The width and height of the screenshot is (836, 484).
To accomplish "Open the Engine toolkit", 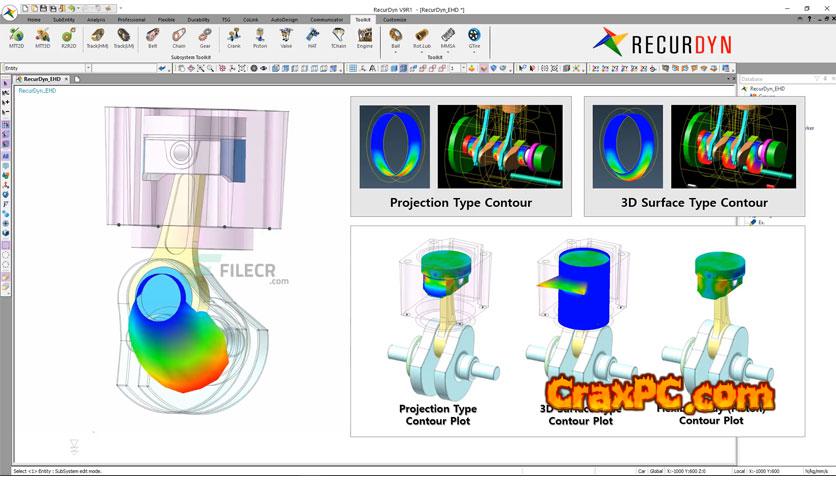I will (365, 38).
